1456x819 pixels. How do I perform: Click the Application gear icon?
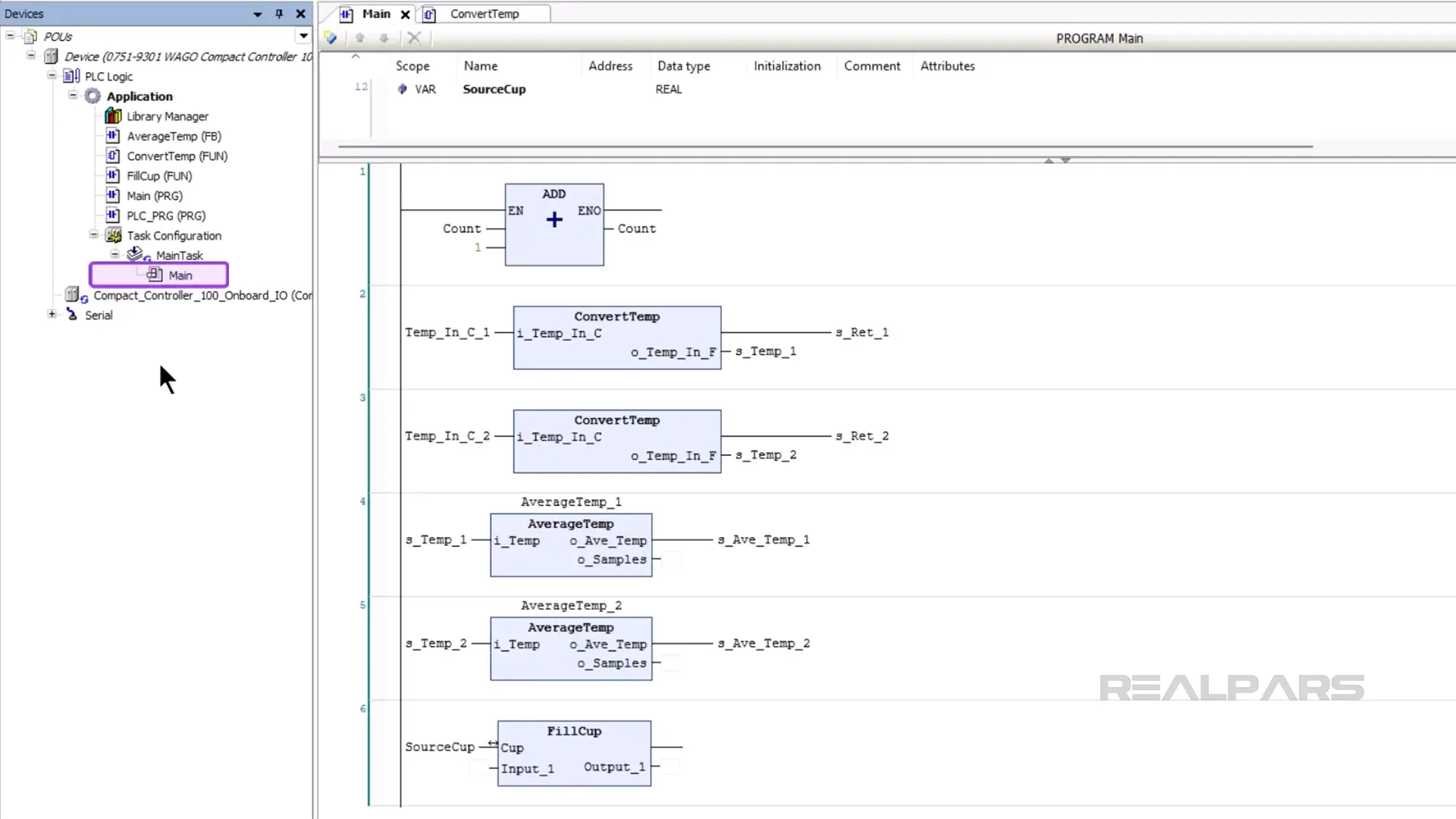coord(93,96)
